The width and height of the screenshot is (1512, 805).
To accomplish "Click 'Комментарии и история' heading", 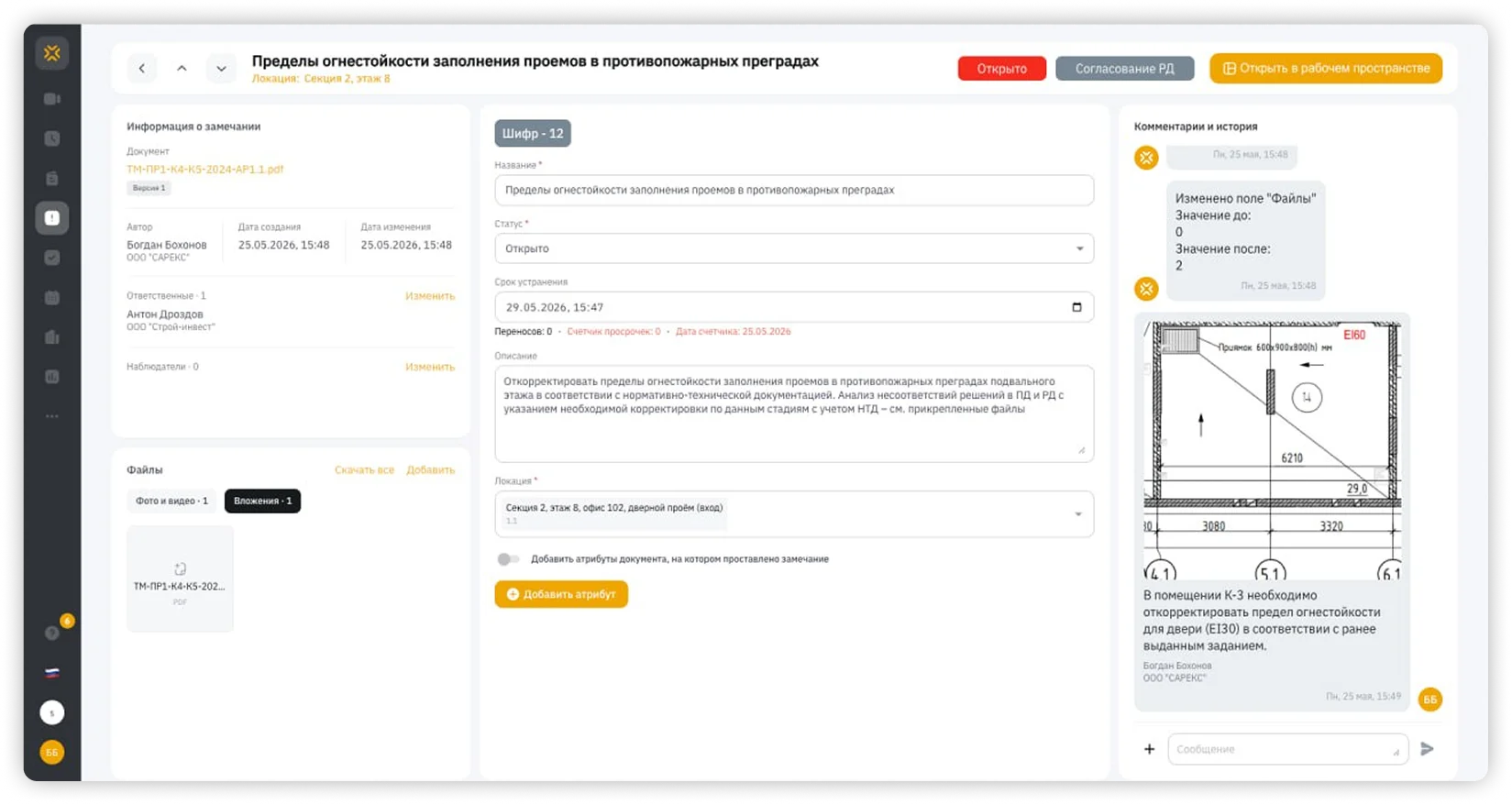I will 1196,127.
